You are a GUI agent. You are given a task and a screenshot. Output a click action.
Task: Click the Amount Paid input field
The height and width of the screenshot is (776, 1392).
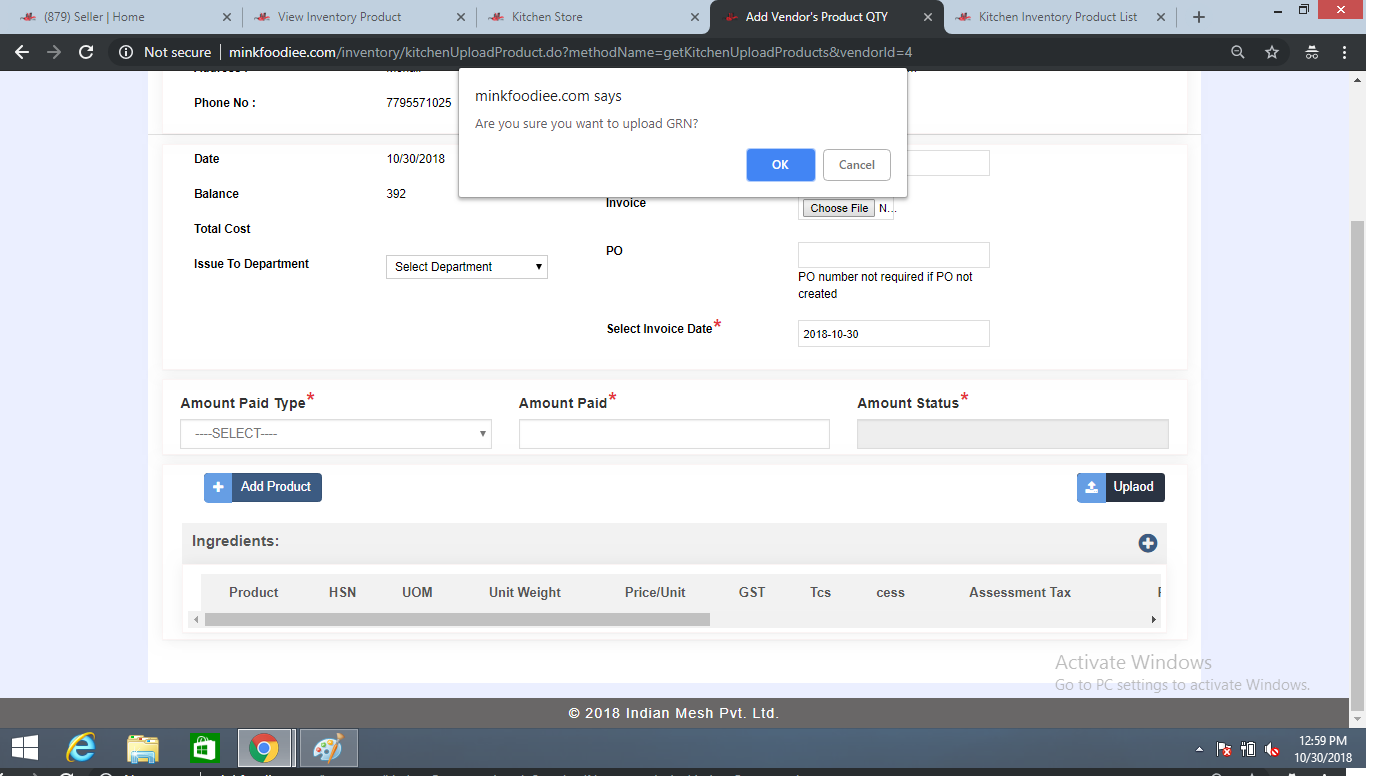[x=674, y=434]
